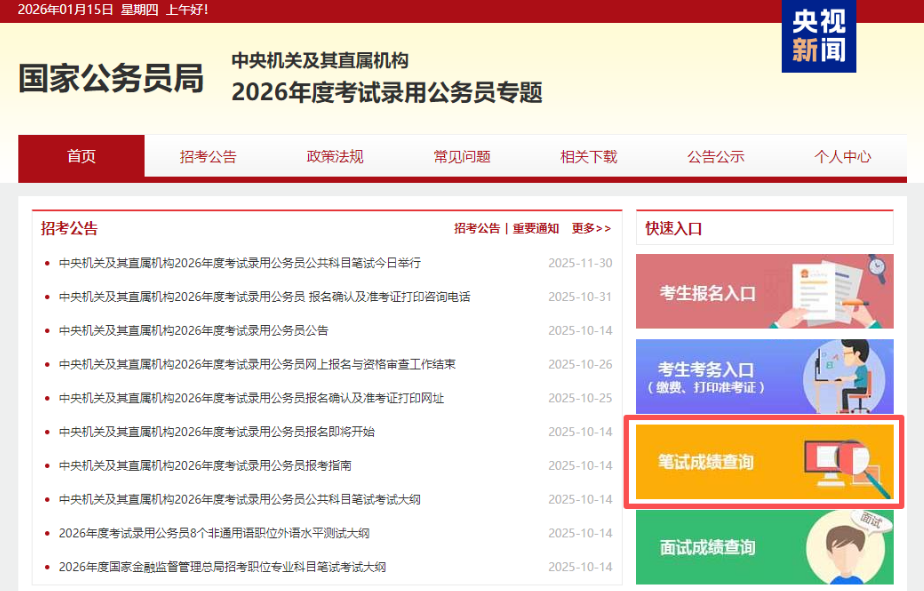This screenshot has height=591, width=924.
Task: Open the highlighted 笔试成绩查询 score query
Action: point(763,463)
